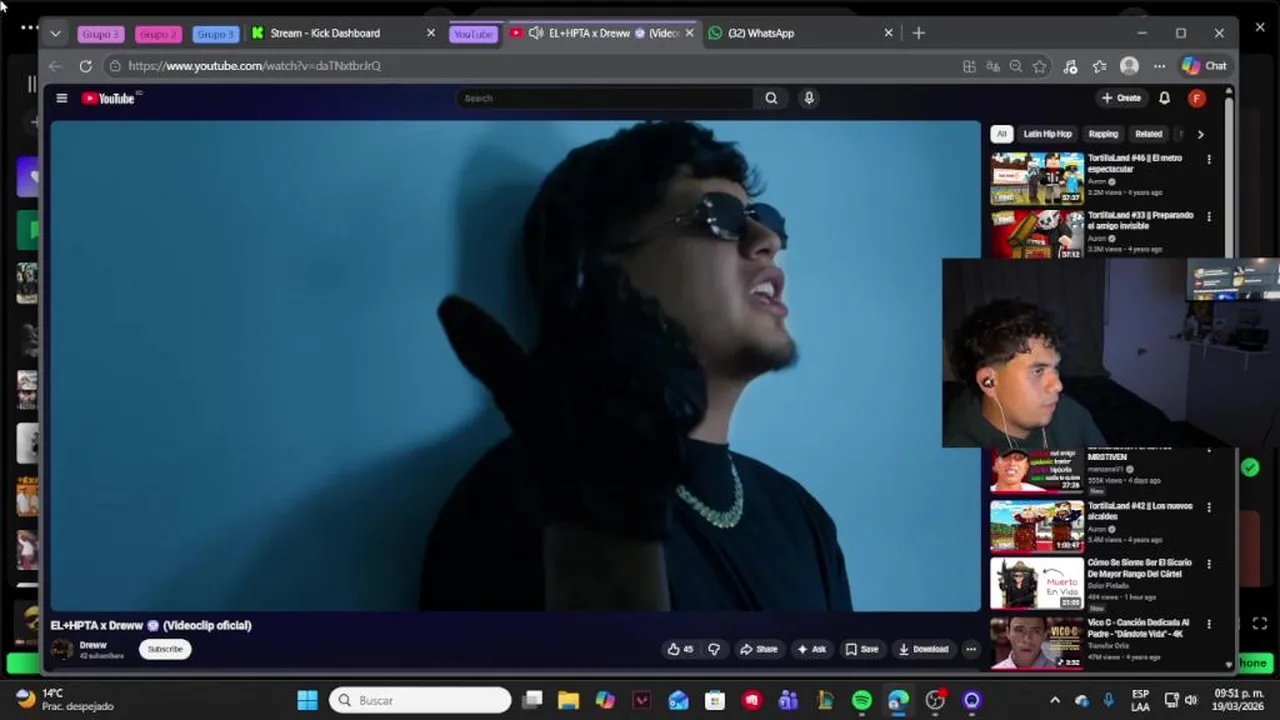This screenshot has width=1280, height=720.
Task: Open browser settings and more menu
Action: (x=1159, y=66)
